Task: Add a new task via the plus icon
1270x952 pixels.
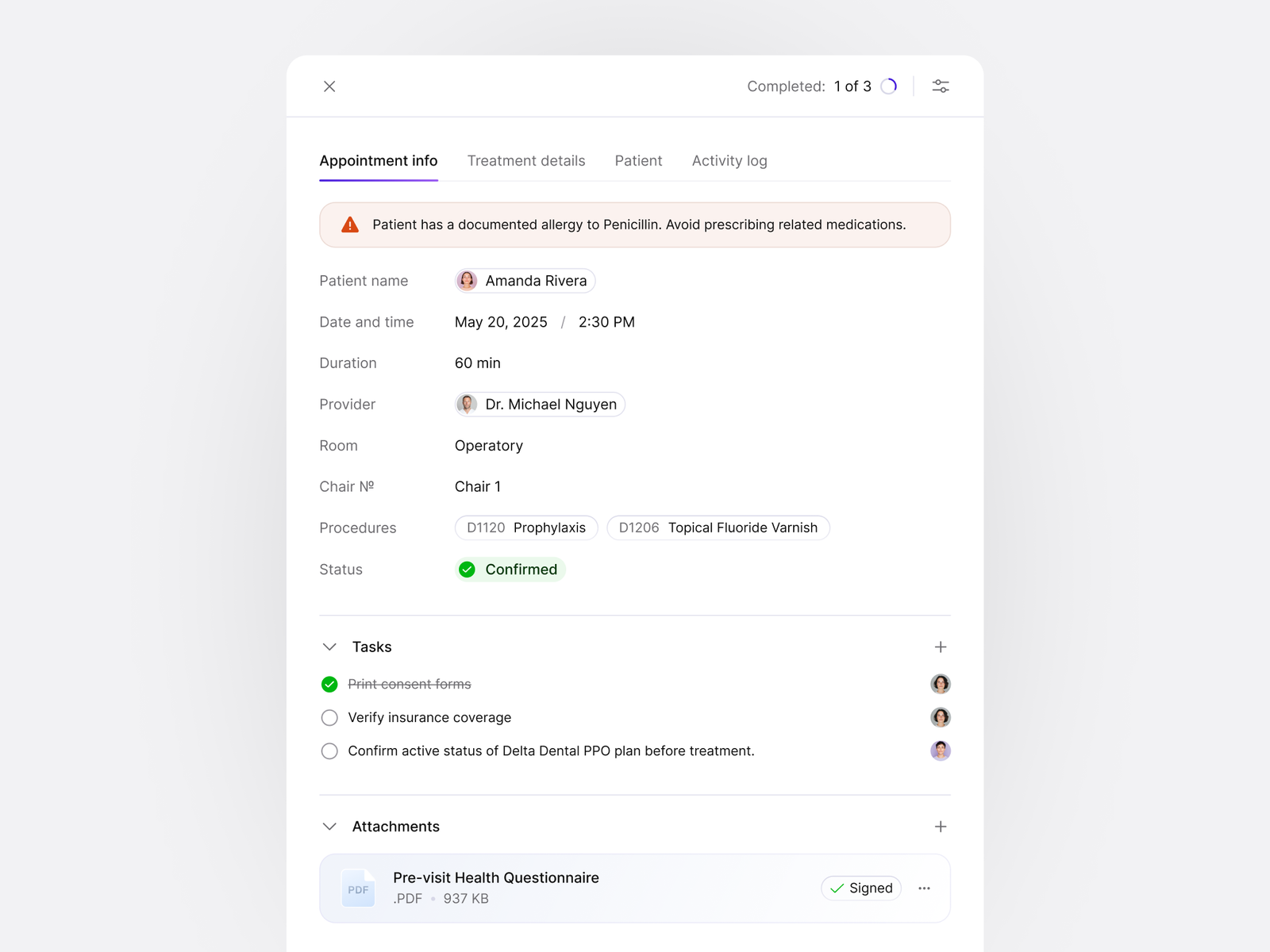Action: tap(941, 647)
